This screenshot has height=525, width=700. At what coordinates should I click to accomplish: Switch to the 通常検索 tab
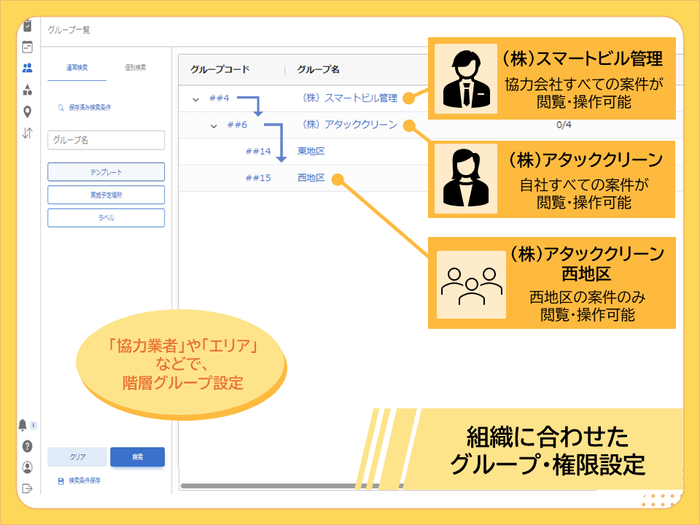78,68
